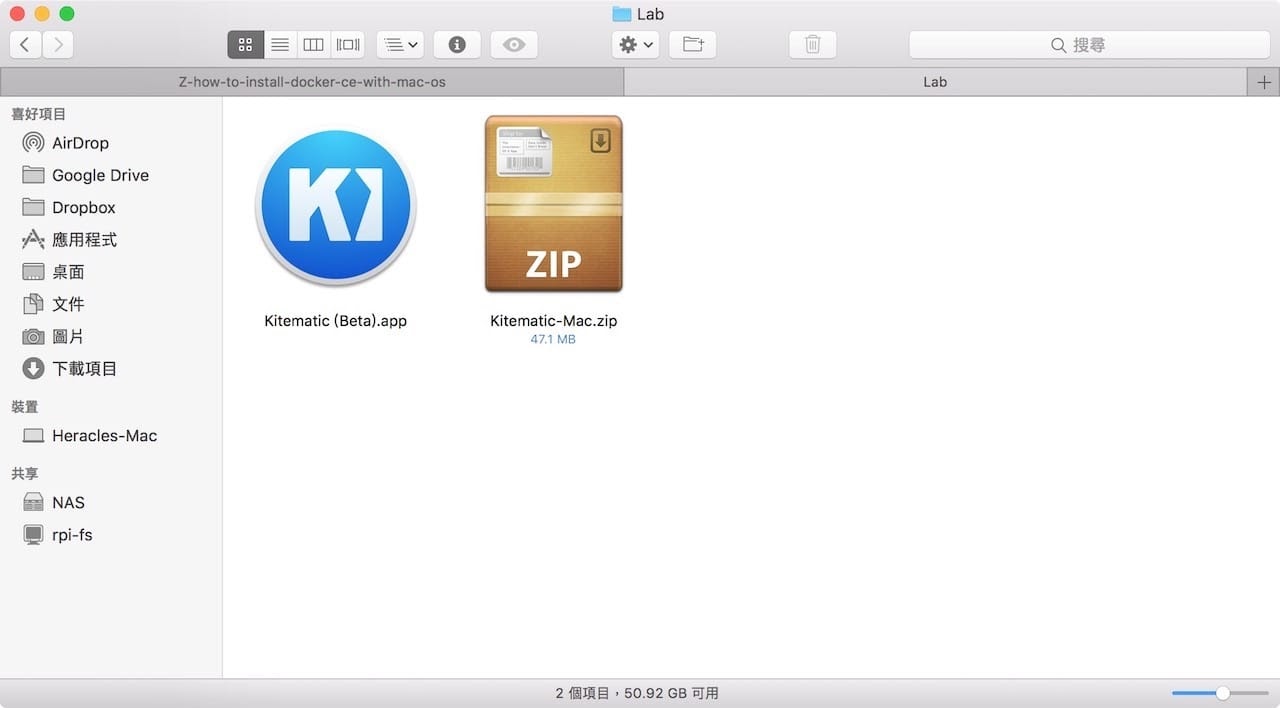
Task: Switch to icon view
Action: [x=245, y=44]
